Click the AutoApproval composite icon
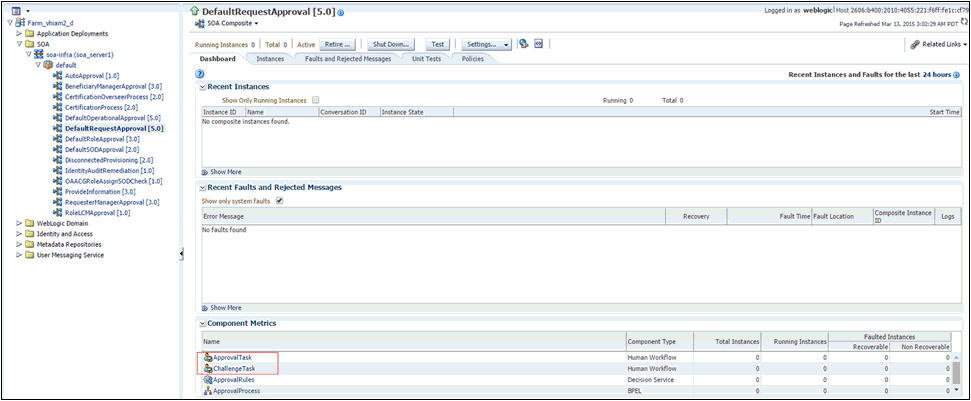The image size is (971, 401). coord(58,75)
